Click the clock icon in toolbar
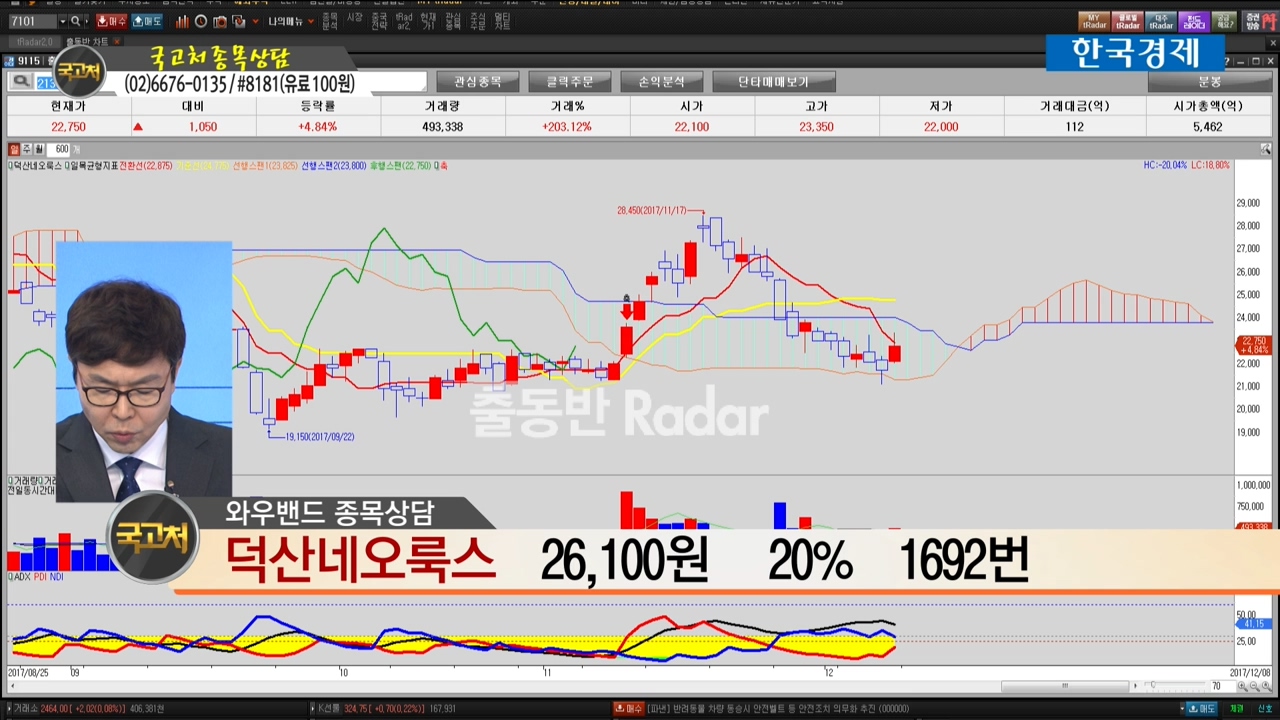The height and width of the screenshot is (720, 1280). 201,21
